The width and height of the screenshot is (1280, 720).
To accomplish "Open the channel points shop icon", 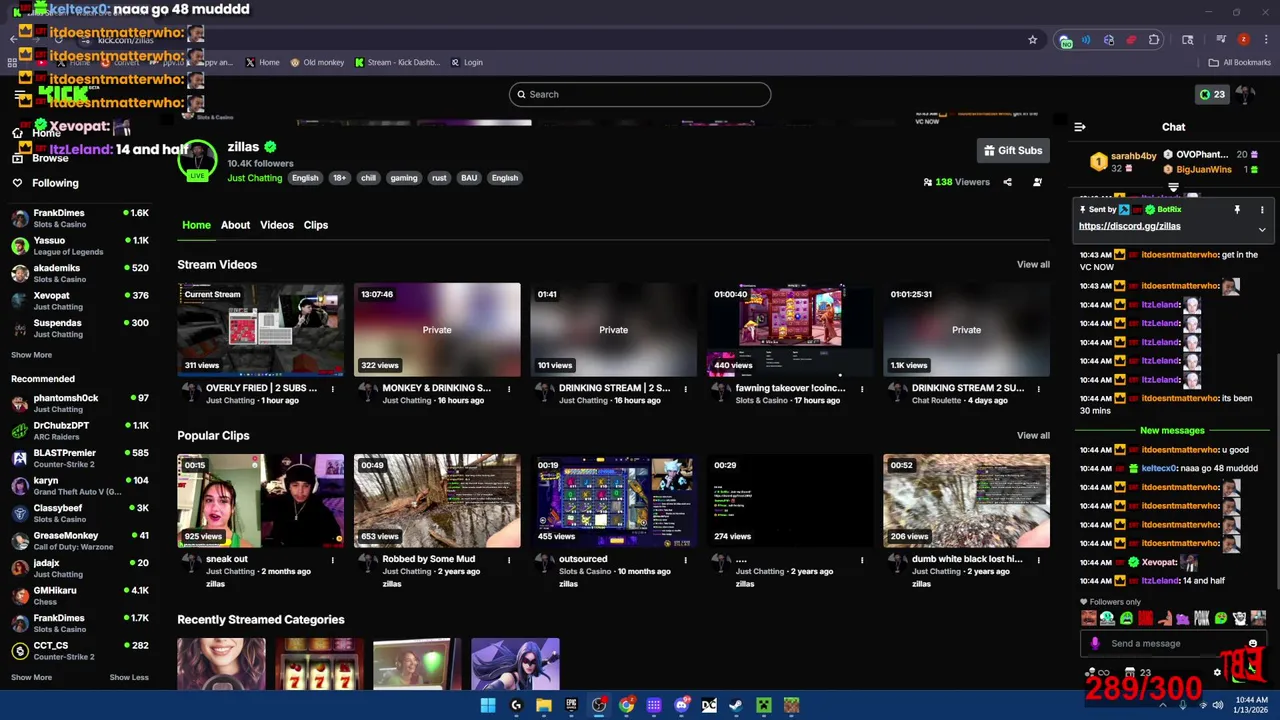I will coord(1130,673).
